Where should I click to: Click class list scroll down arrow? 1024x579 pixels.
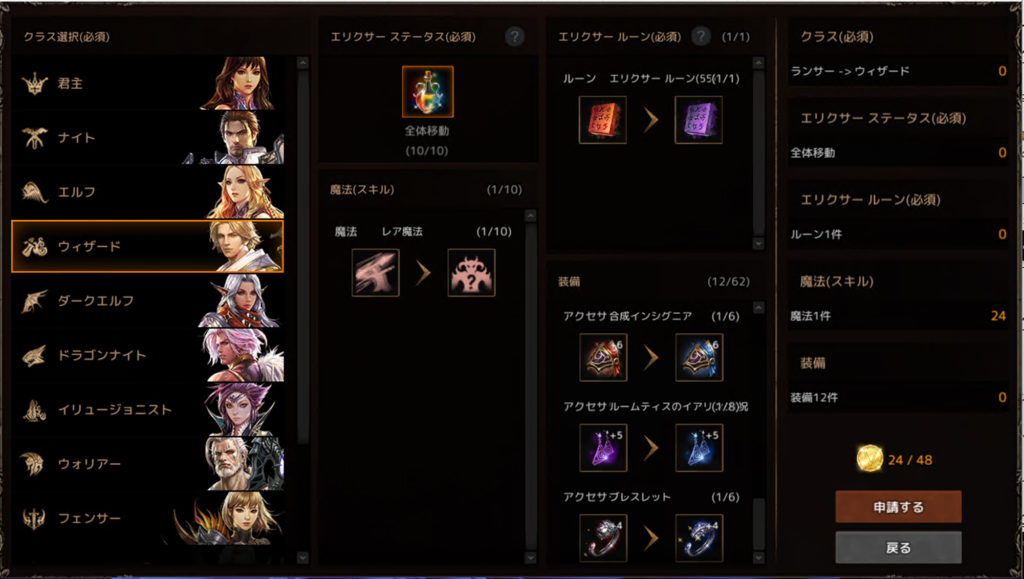(x=302, y=558)
